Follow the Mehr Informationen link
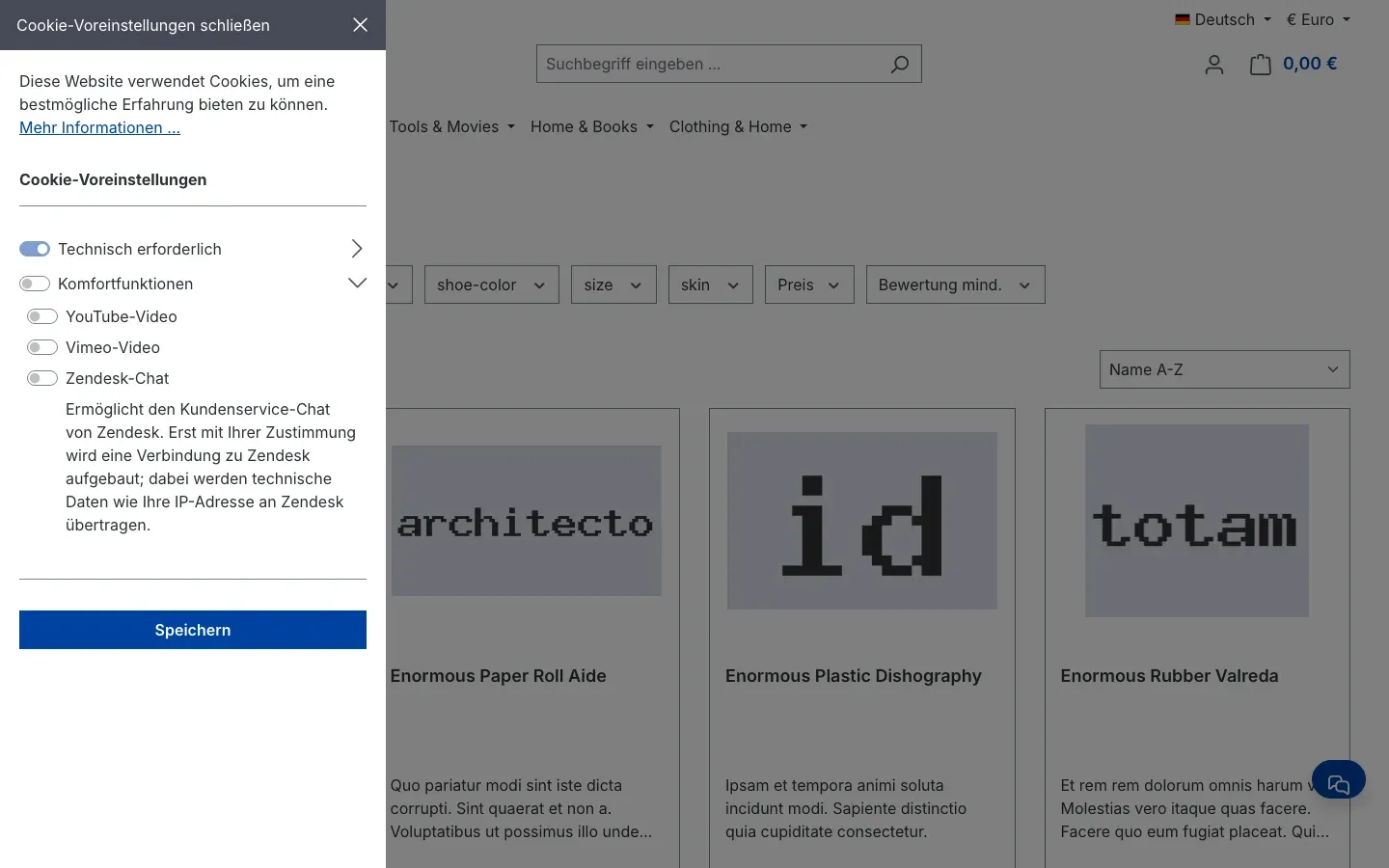The height and width of the screenshot is (868, 1389). point(99,127)
